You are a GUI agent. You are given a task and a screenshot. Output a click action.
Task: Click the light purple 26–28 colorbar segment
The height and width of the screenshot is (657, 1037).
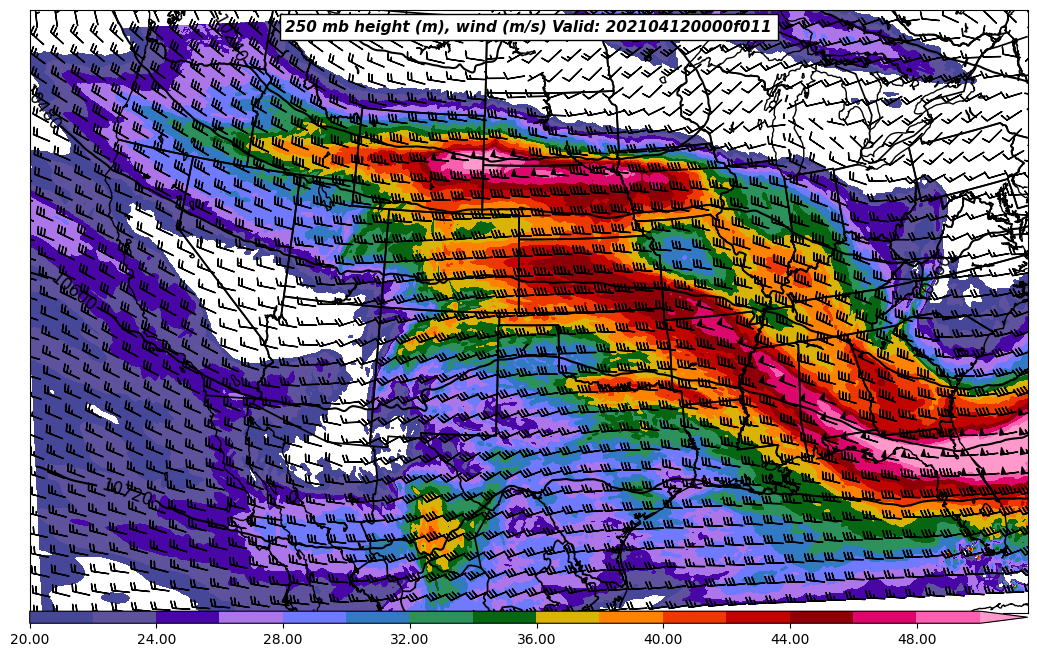(251, 617)
